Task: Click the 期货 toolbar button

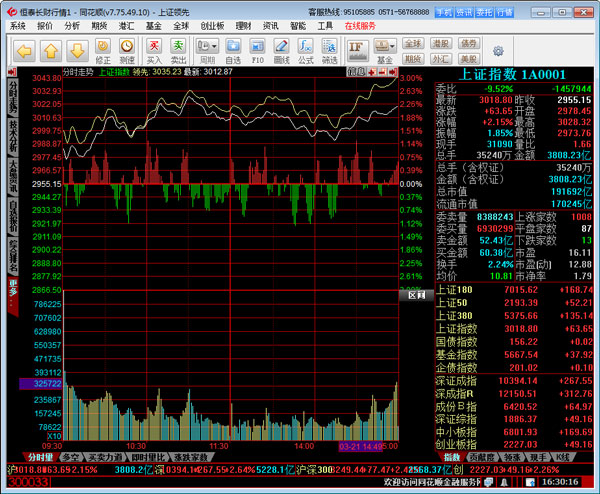Action: [413, 59]
